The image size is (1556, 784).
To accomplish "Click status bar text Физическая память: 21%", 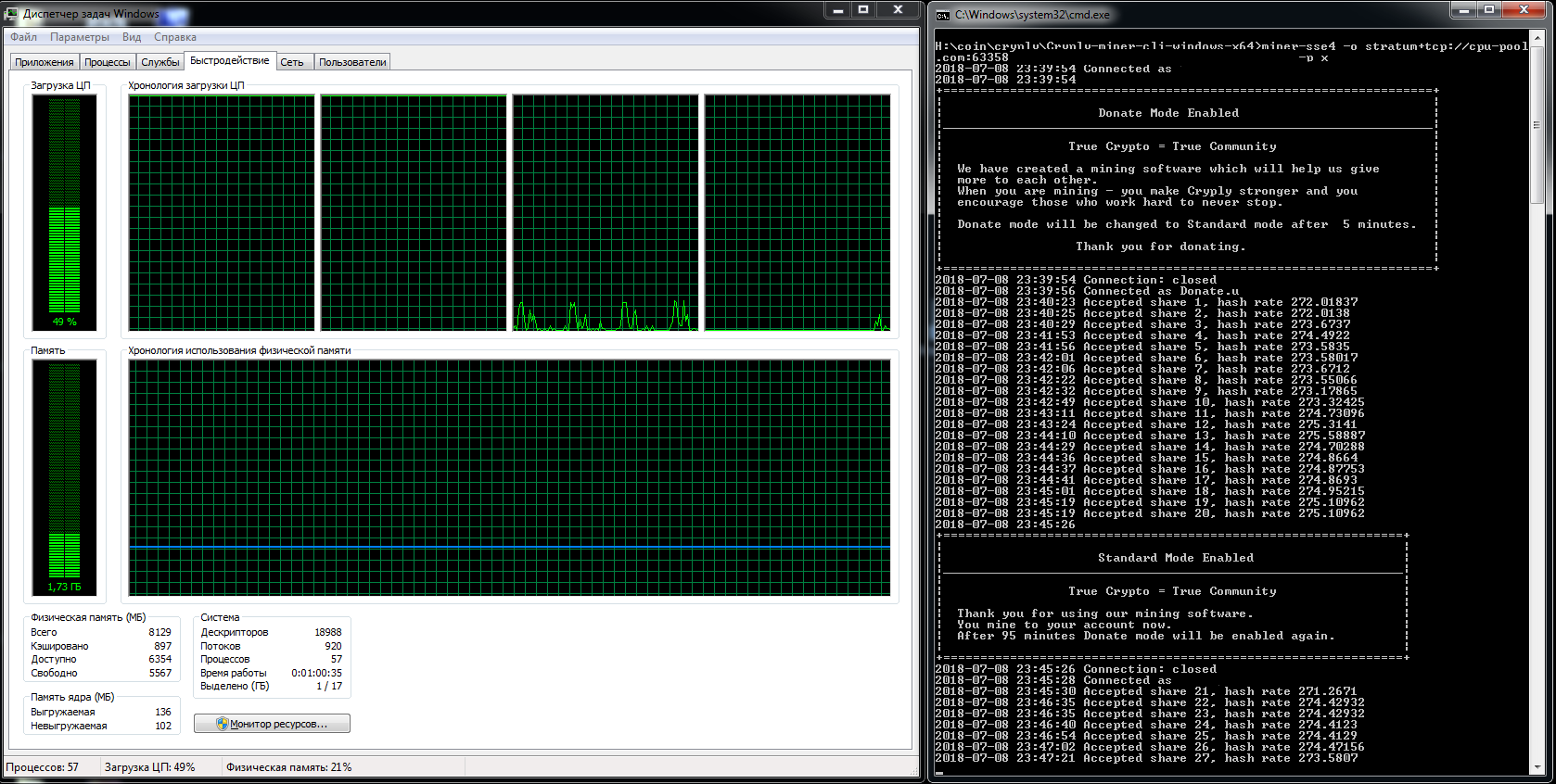I will (x=288, y=767).
